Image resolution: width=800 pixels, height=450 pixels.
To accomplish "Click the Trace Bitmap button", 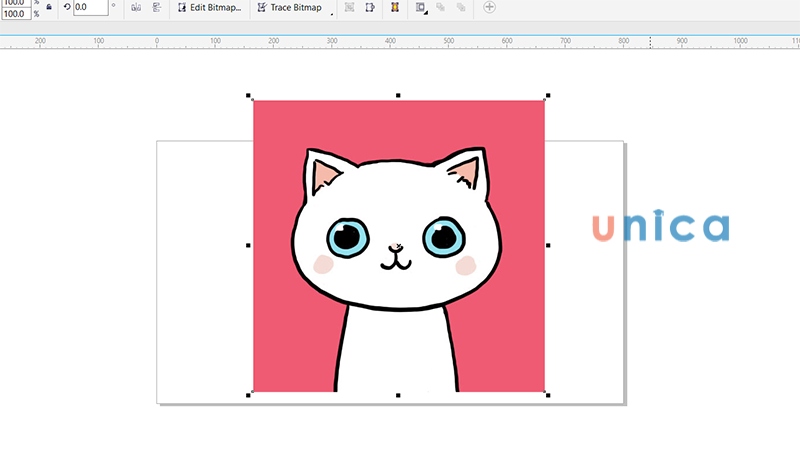I will click(289, 7).
